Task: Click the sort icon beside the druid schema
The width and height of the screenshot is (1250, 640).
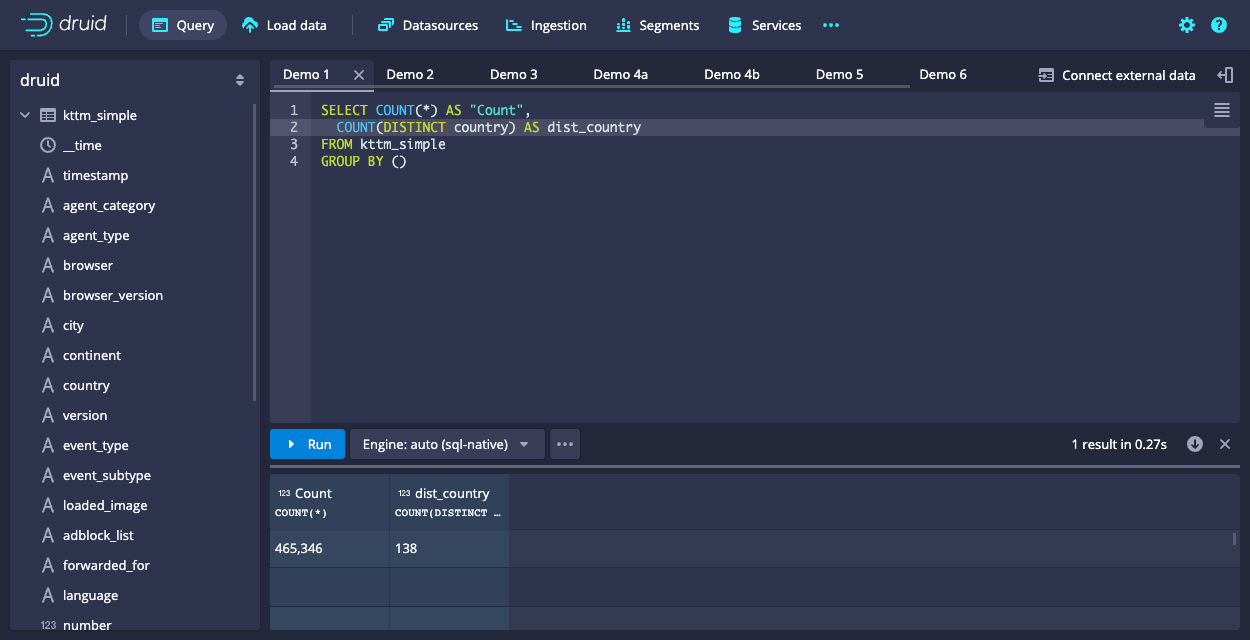Action: click(x=240, y=80)
